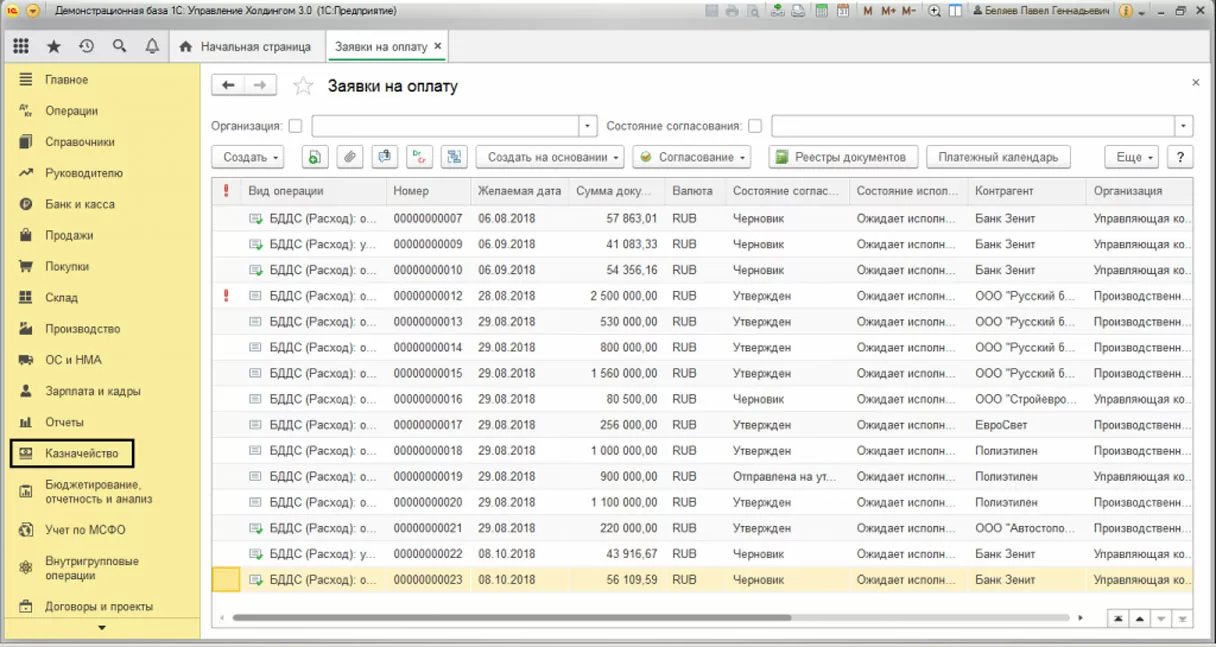Click the horizontal scrollbar under the table
Screen dimensions: 1216x647
(x=510, y=618)
